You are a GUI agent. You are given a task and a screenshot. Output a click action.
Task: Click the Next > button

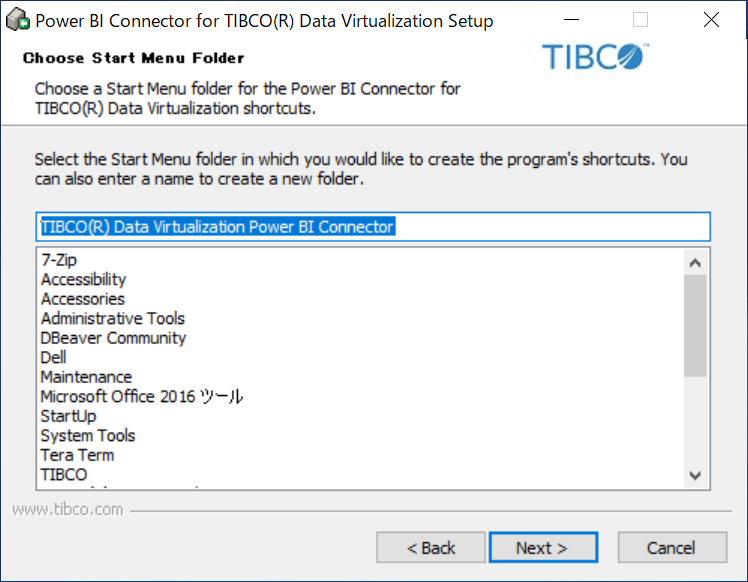543,548
